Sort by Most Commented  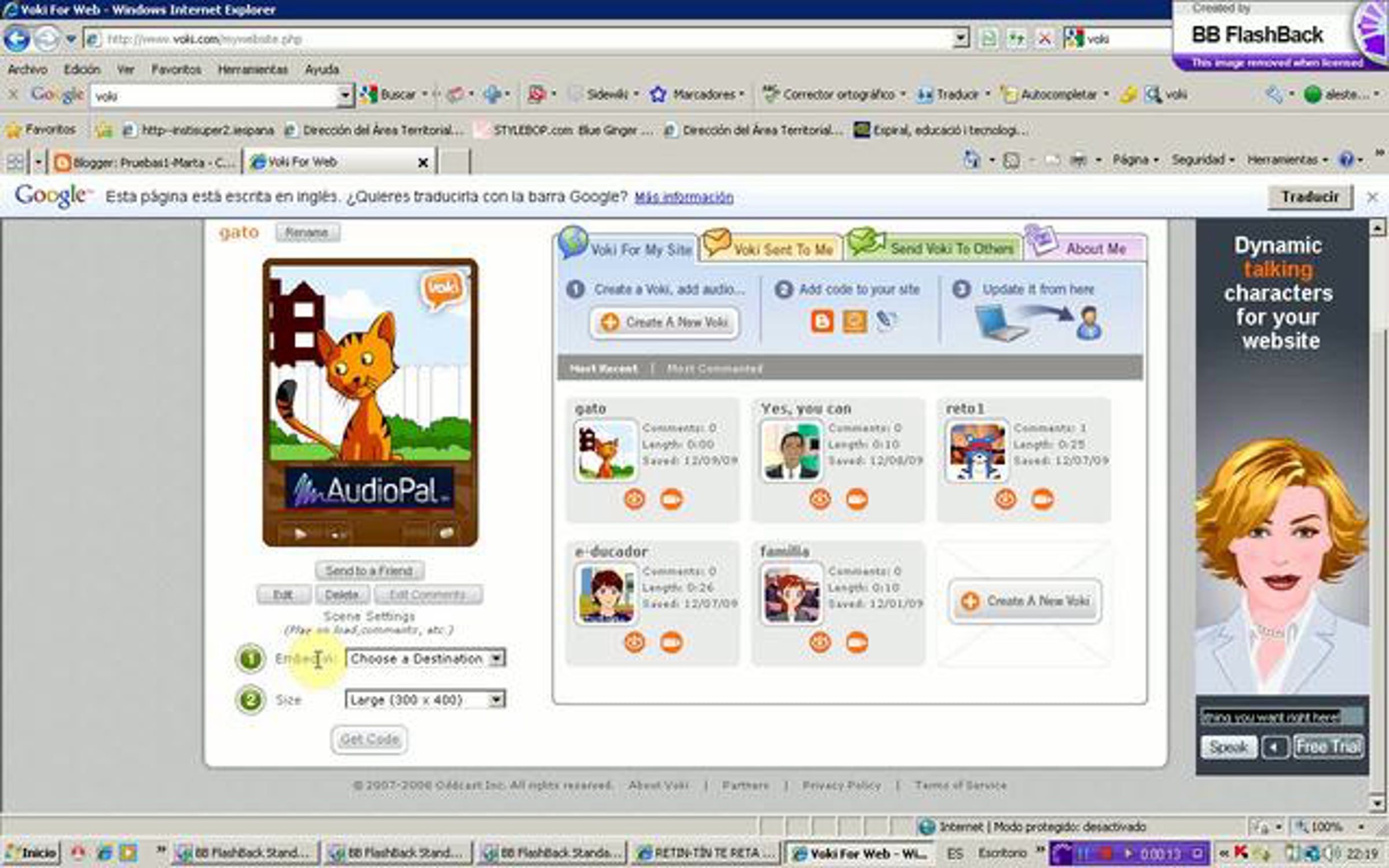point(714,369)
